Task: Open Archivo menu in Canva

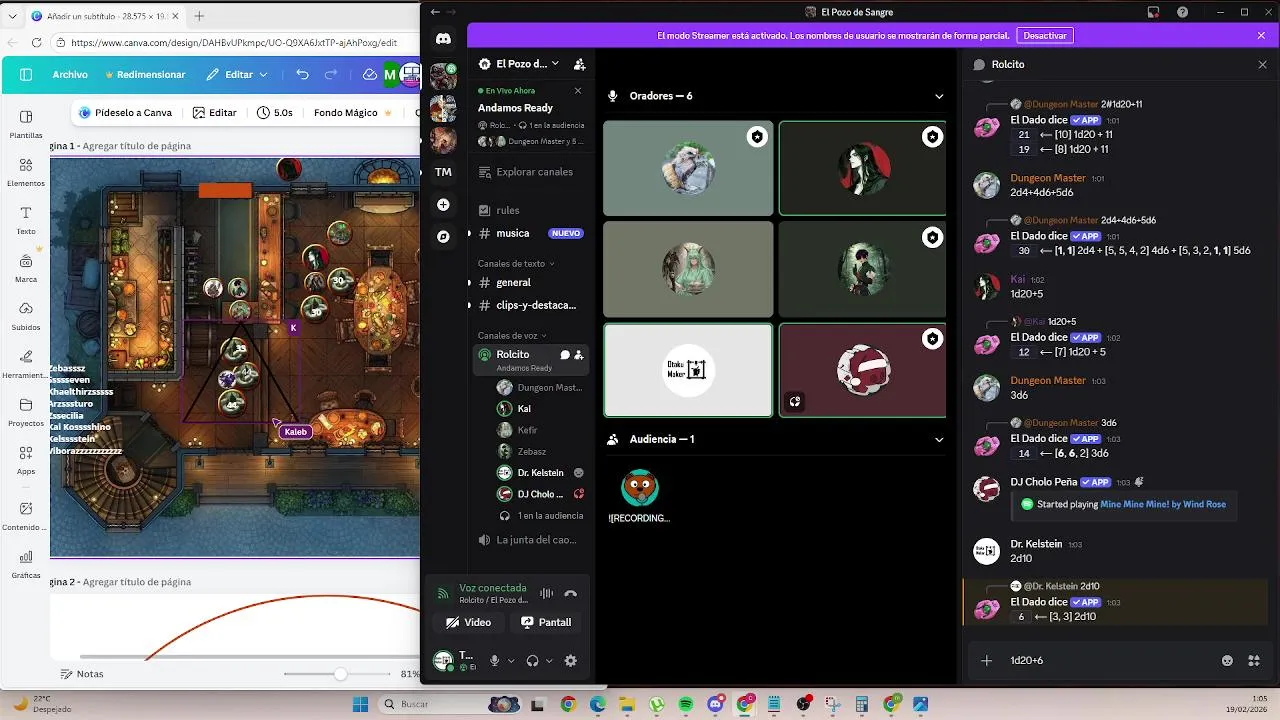Action: (70, 74)
